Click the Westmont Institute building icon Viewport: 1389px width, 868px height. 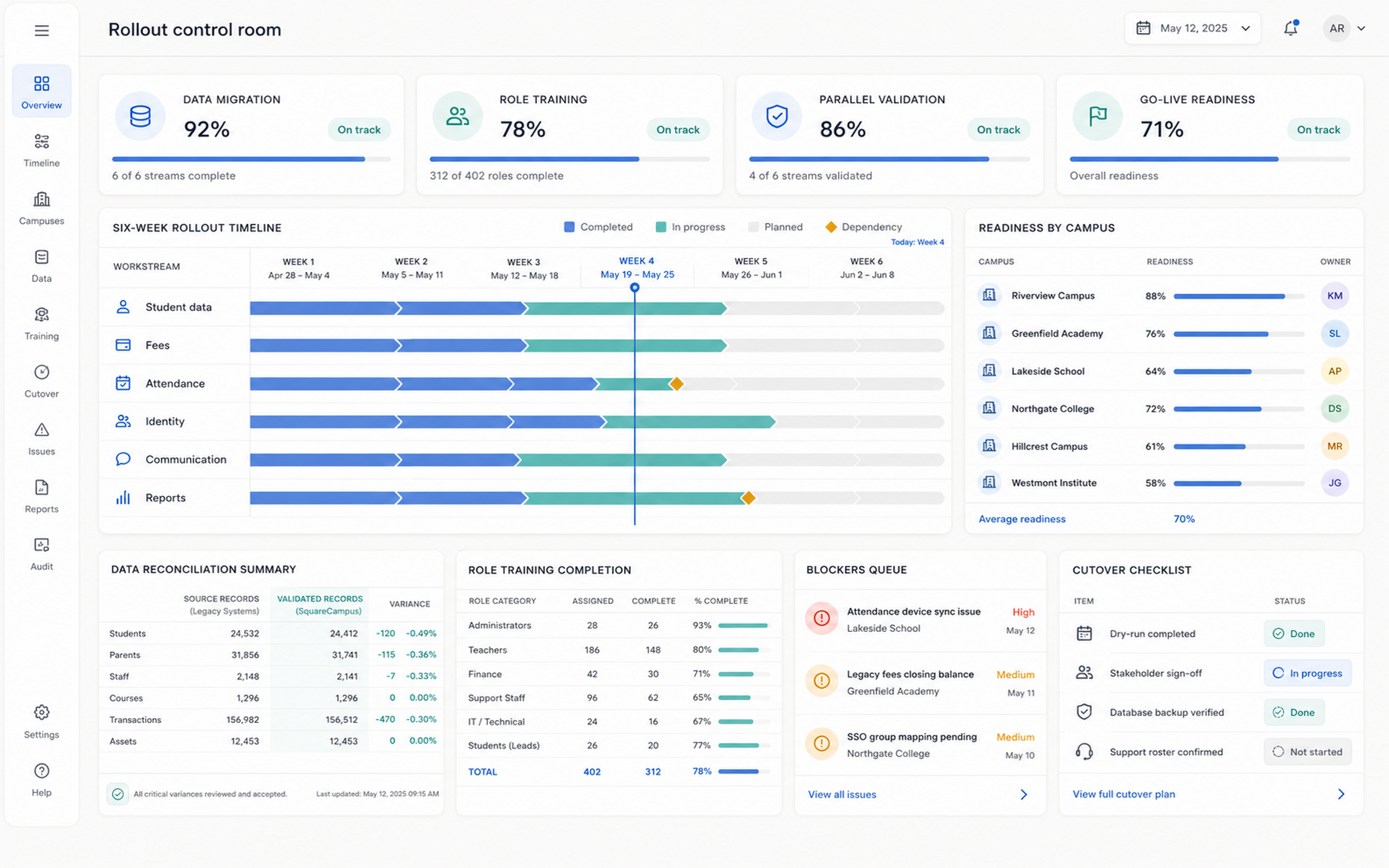989,482
